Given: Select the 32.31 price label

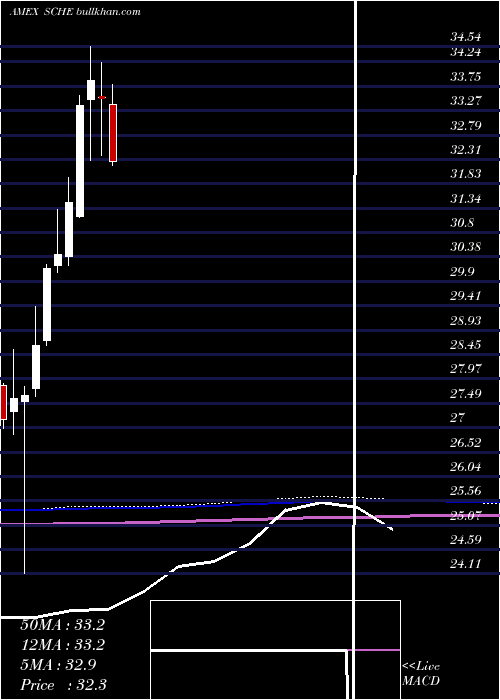Looking at the screenshot, I should click(x=466, y=150).
